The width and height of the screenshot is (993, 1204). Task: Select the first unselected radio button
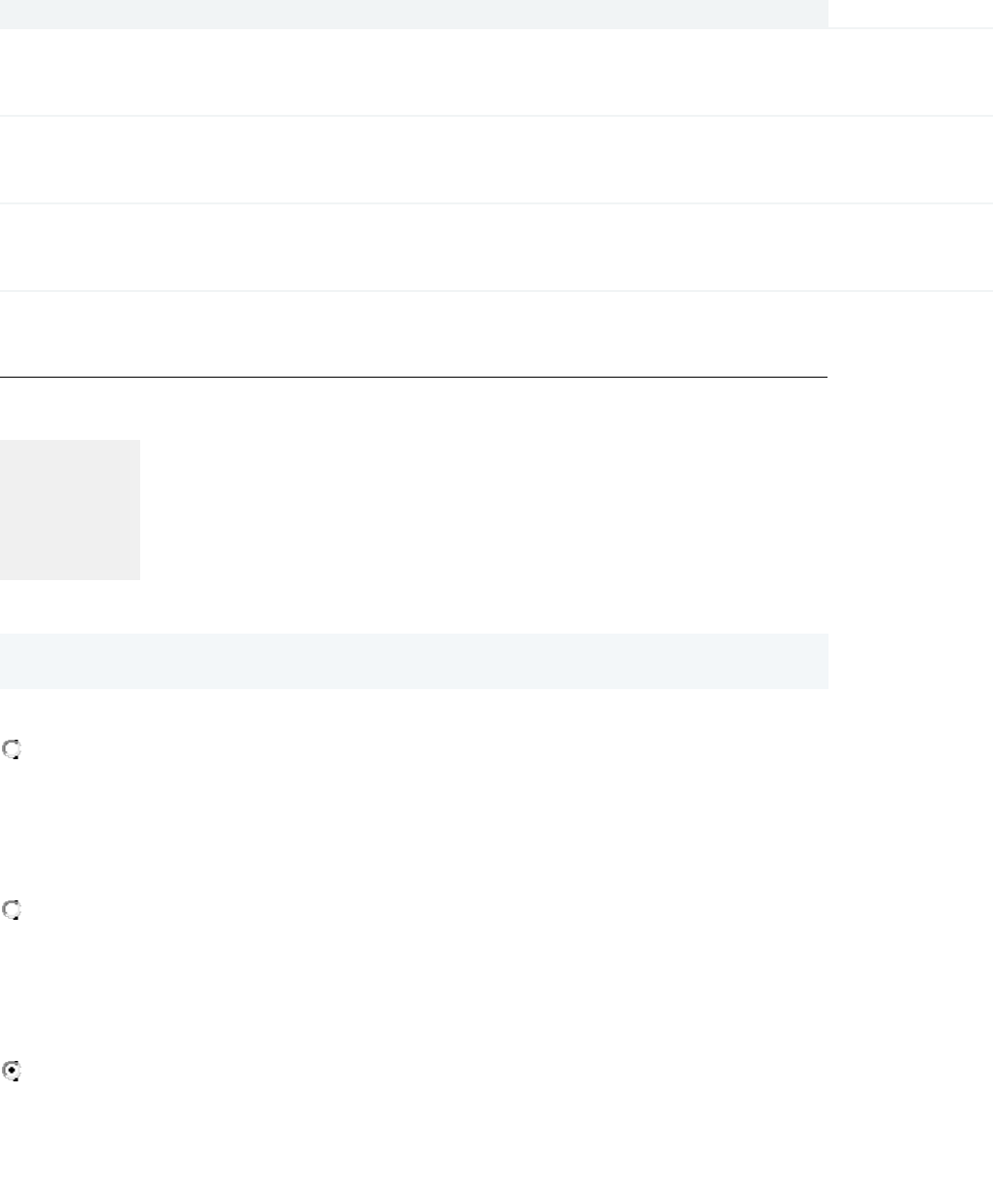(x=13, y=750)
